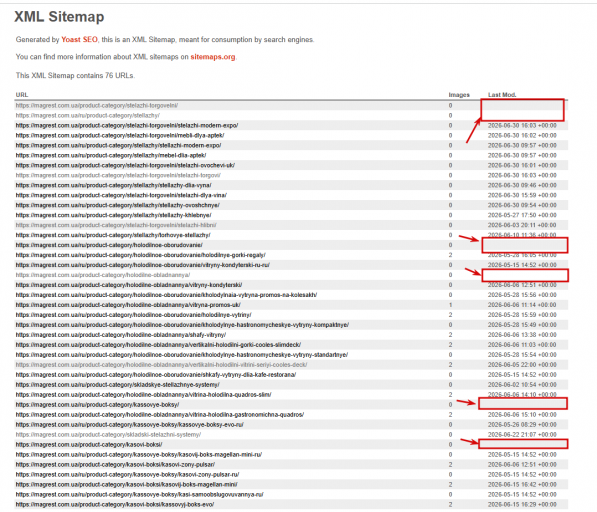The width and height of the screenshot is (597, 512).
Task: Open the hastronomycheskye-vytryny-kompaktnye/ URL
Action: 182,325
